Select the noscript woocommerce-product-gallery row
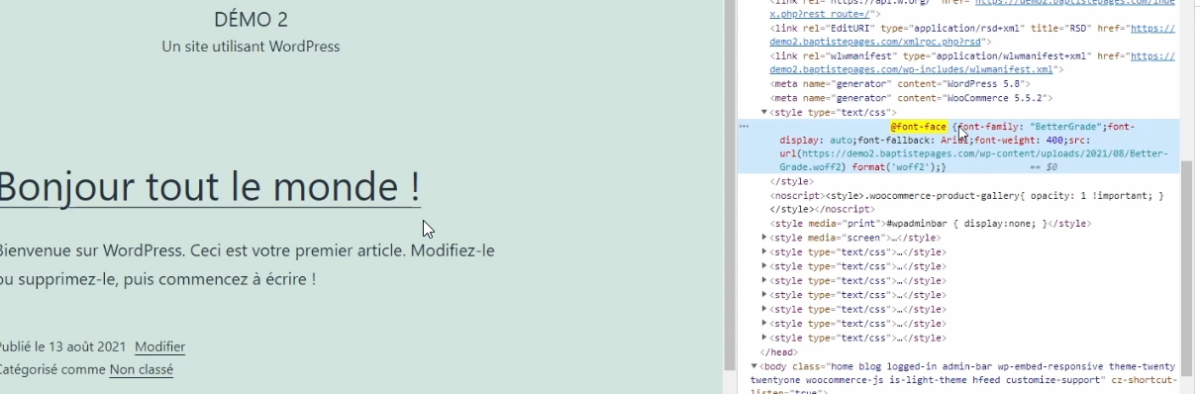This screenshot has width=1200, height=394. (967, 203)
